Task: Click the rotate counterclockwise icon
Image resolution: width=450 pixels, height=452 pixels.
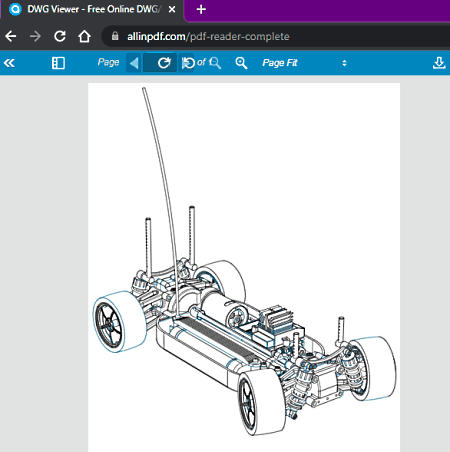Action: (x=188, y=63)
